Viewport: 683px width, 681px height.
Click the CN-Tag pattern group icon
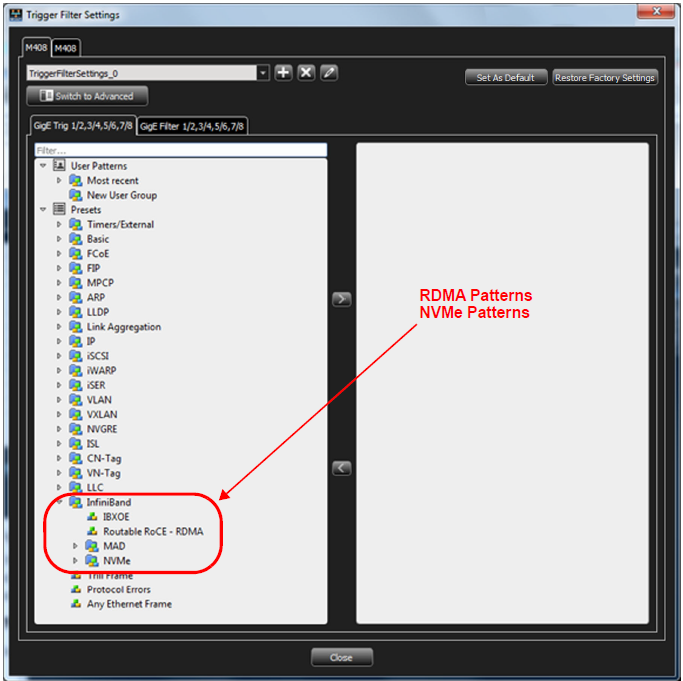click(76, 458)
